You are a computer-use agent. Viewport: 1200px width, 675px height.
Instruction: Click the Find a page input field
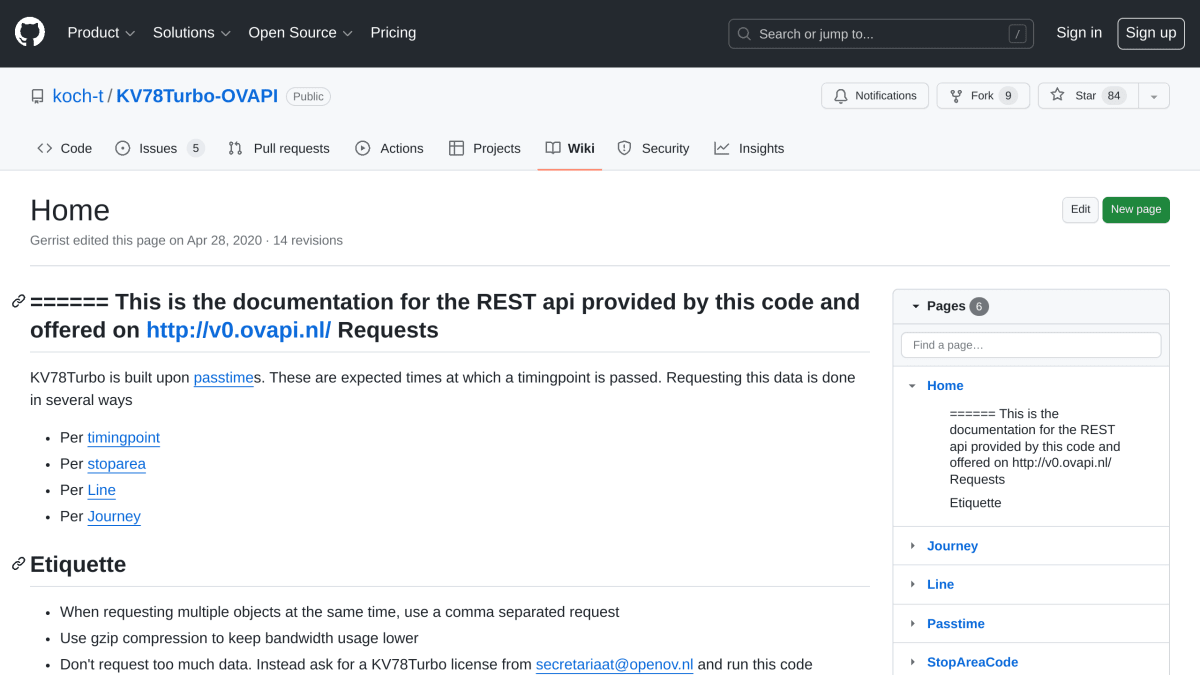click(x=1031, y=345)
